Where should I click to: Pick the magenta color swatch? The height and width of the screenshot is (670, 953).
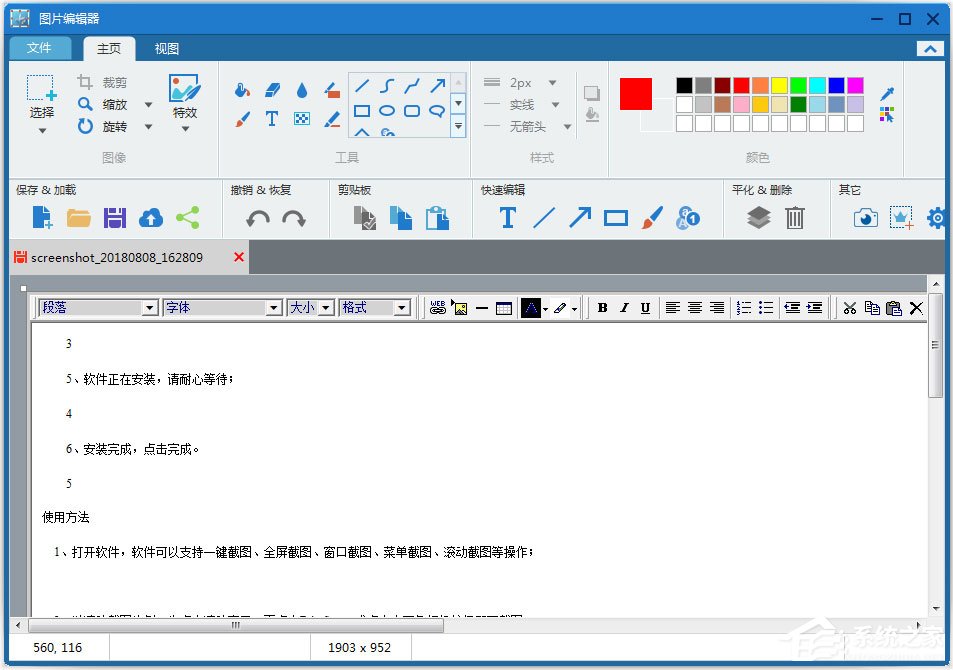(x=855, y=85)
